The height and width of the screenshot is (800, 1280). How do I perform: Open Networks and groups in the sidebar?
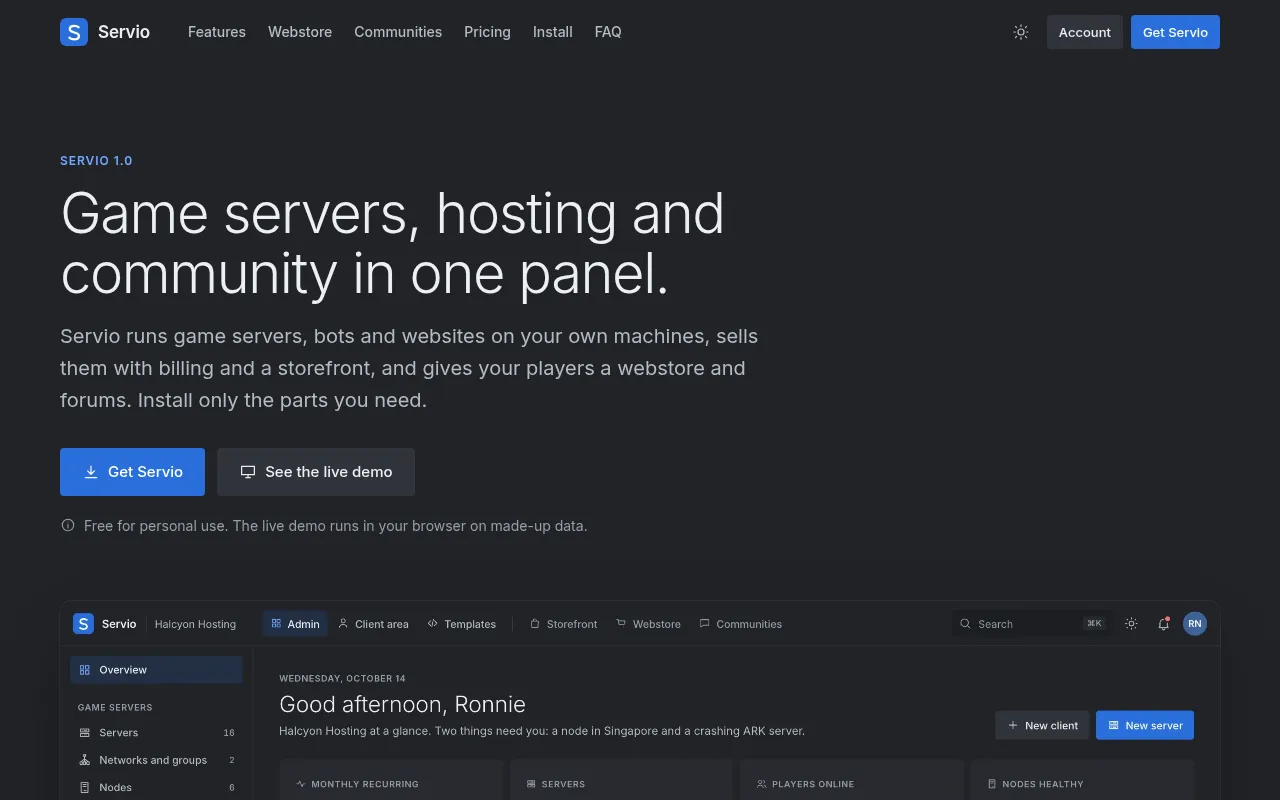[156, 760]
